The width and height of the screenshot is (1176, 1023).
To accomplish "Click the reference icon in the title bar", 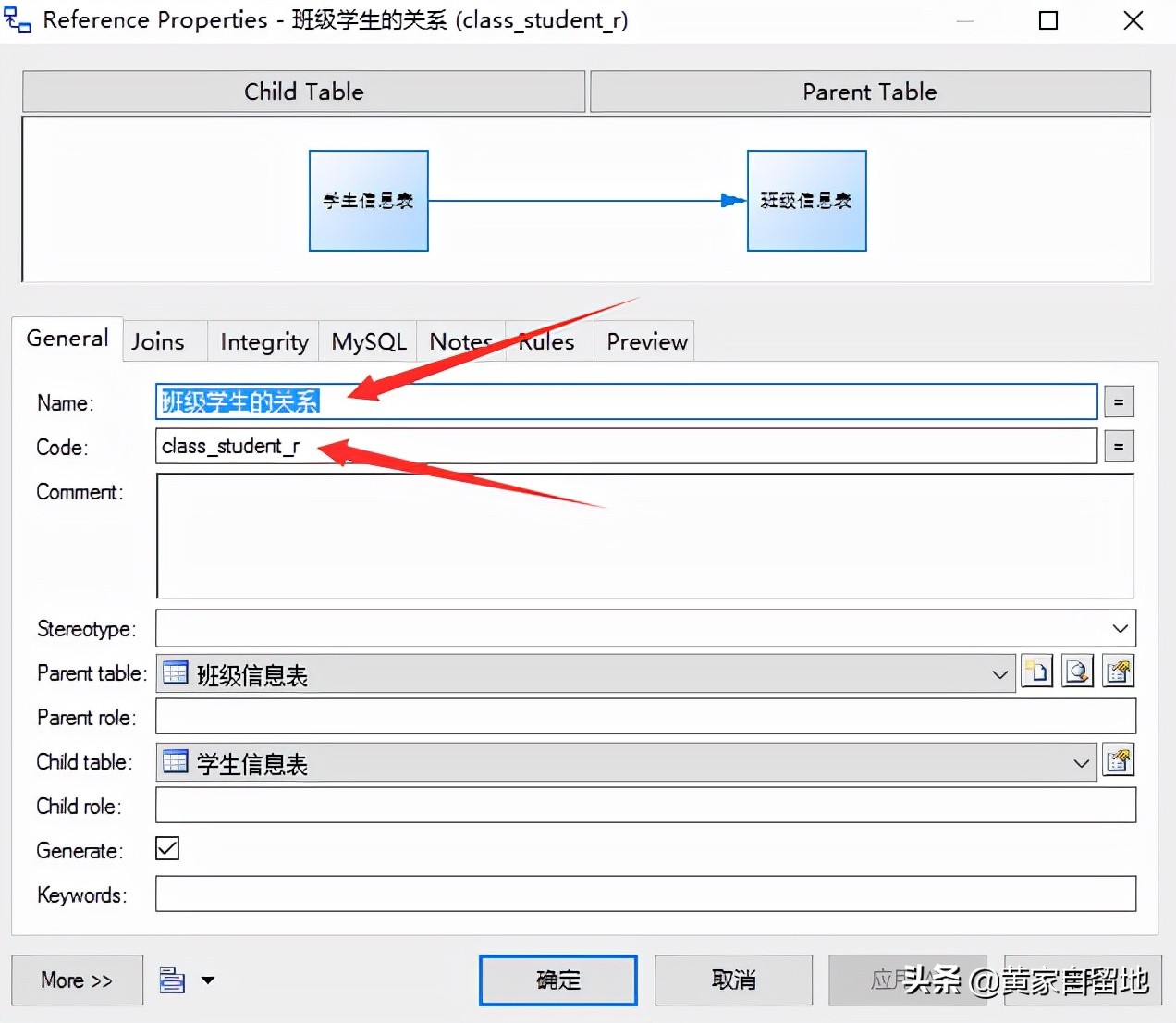I will 17,19.
